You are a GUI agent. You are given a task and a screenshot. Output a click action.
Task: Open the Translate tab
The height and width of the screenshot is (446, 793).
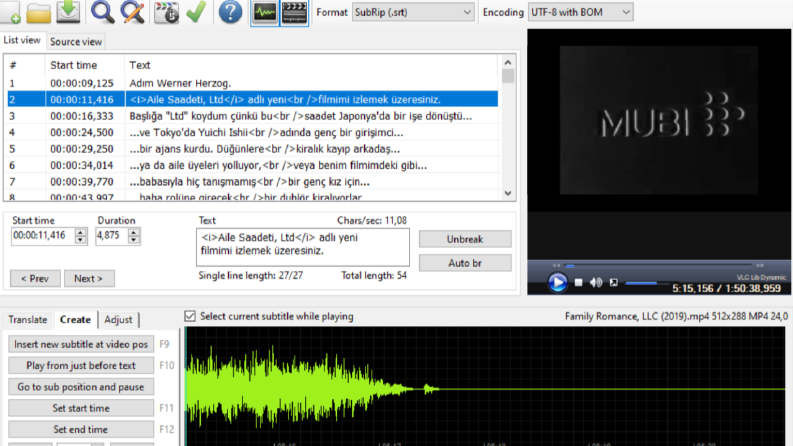[28, 320]
